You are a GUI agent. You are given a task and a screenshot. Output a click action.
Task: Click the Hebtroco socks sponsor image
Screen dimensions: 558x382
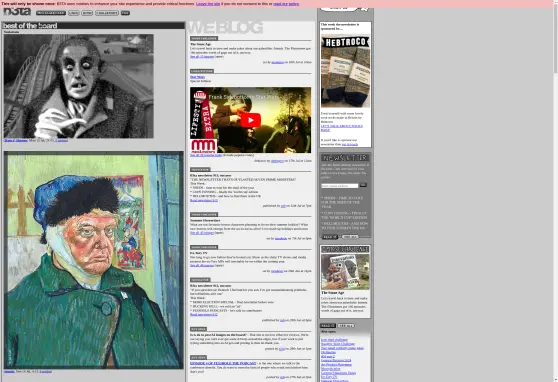345,71
